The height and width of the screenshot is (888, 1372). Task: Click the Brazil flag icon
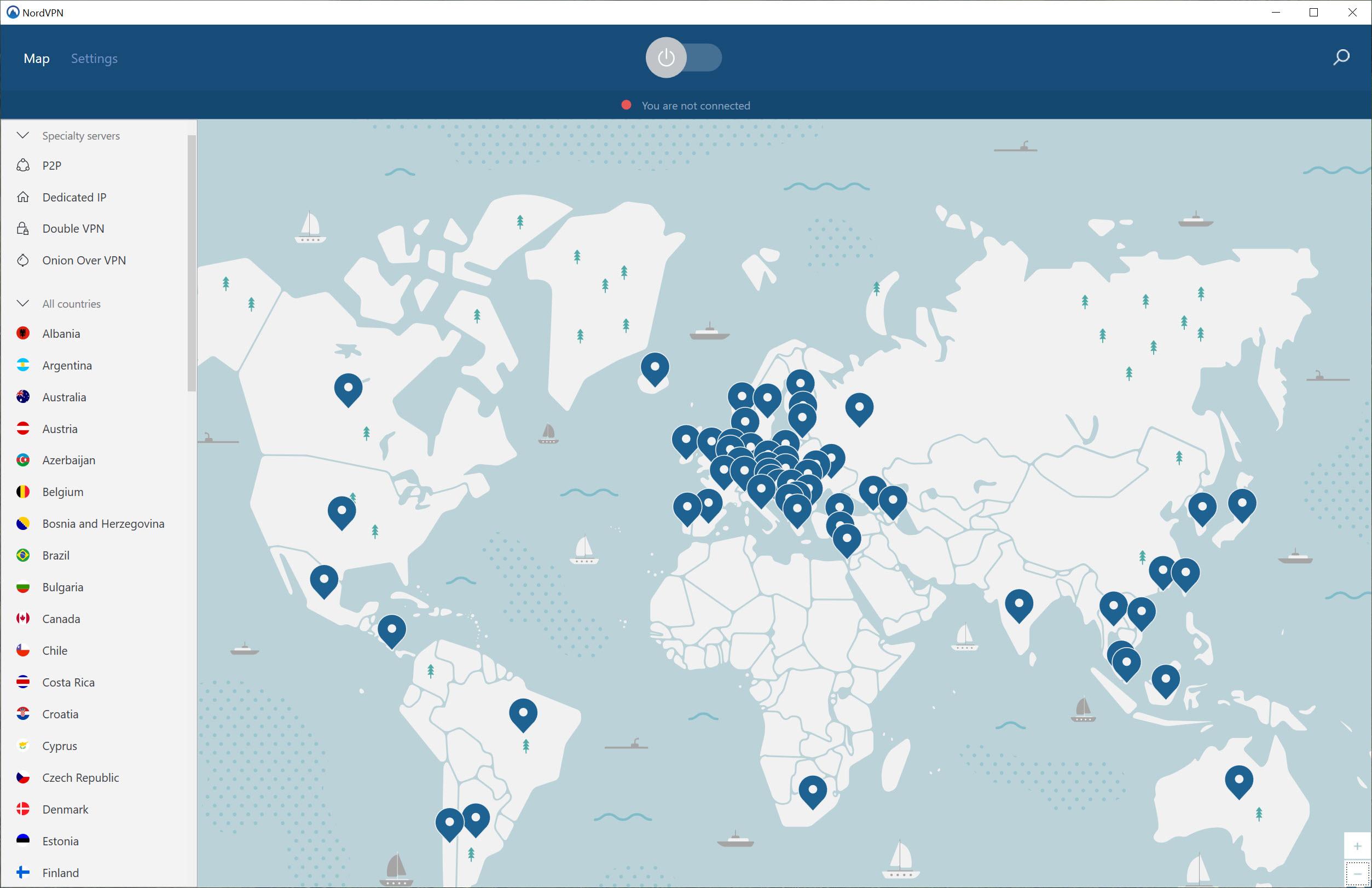(23, 555)
